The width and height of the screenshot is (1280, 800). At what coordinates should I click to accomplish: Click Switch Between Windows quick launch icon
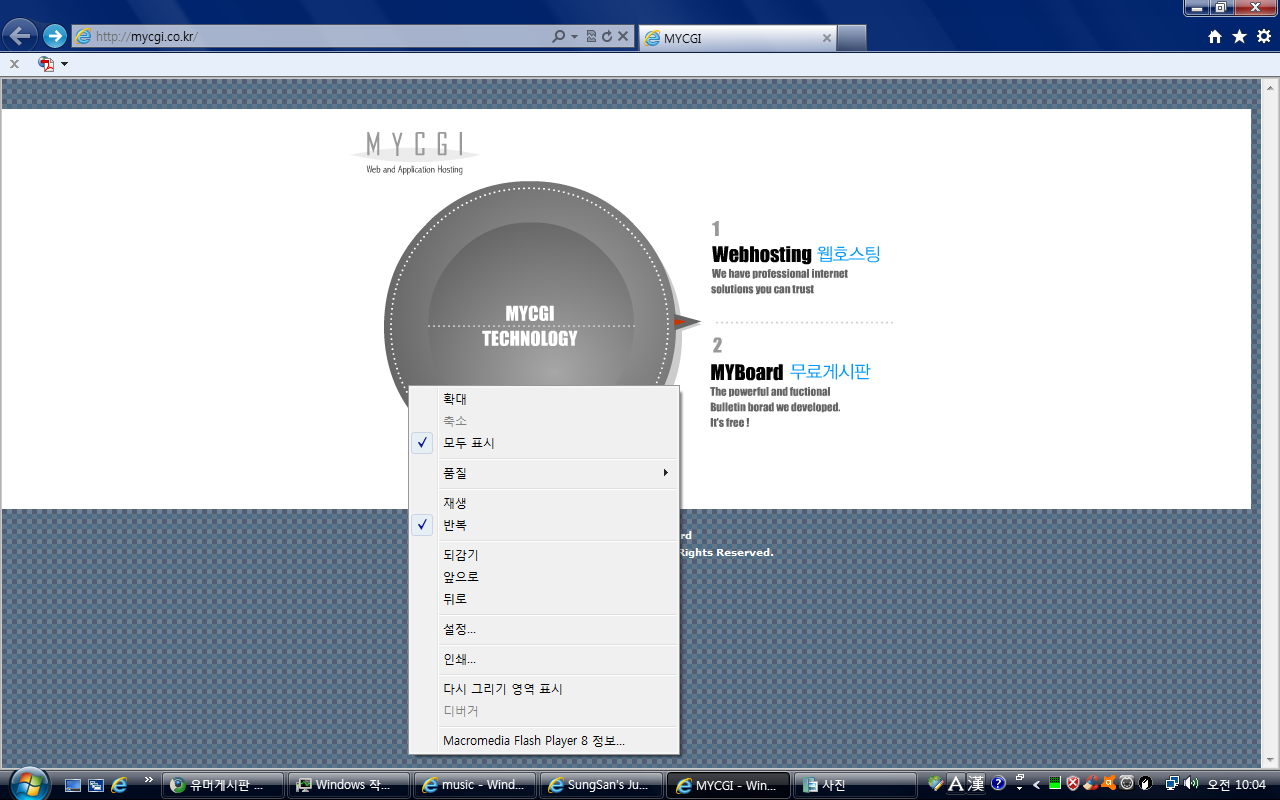(x=96, y=785)
